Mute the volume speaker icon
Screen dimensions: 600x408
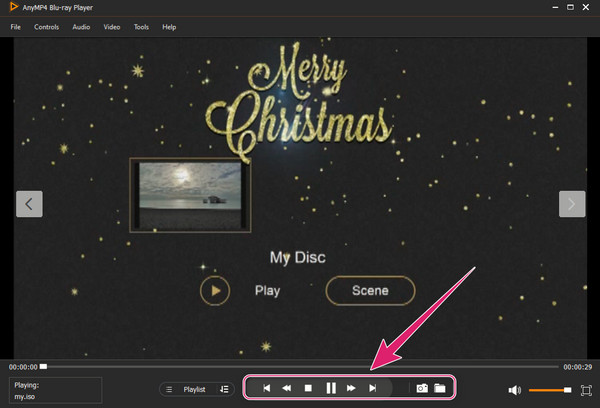click(x=515, y=390)
